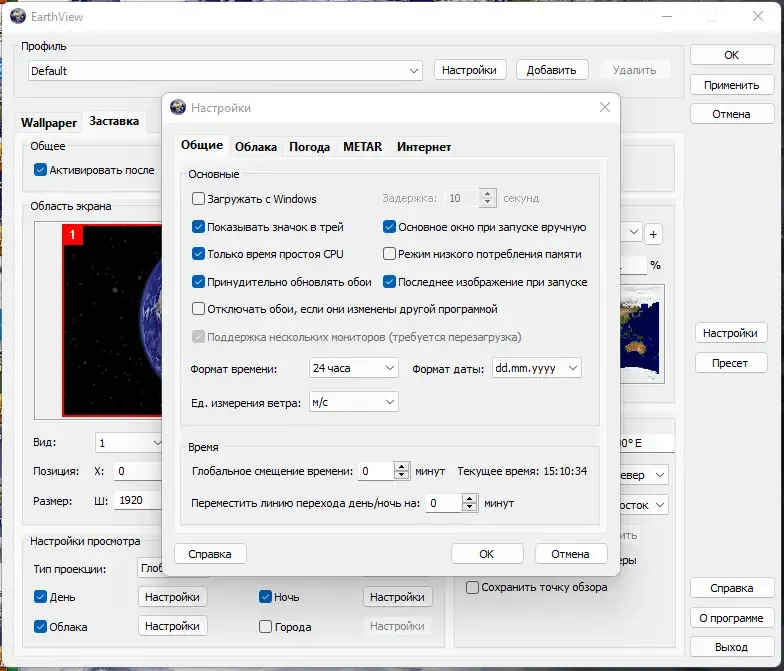Toggle Активировать после checkbox in the main window

(x=40, y=170)
